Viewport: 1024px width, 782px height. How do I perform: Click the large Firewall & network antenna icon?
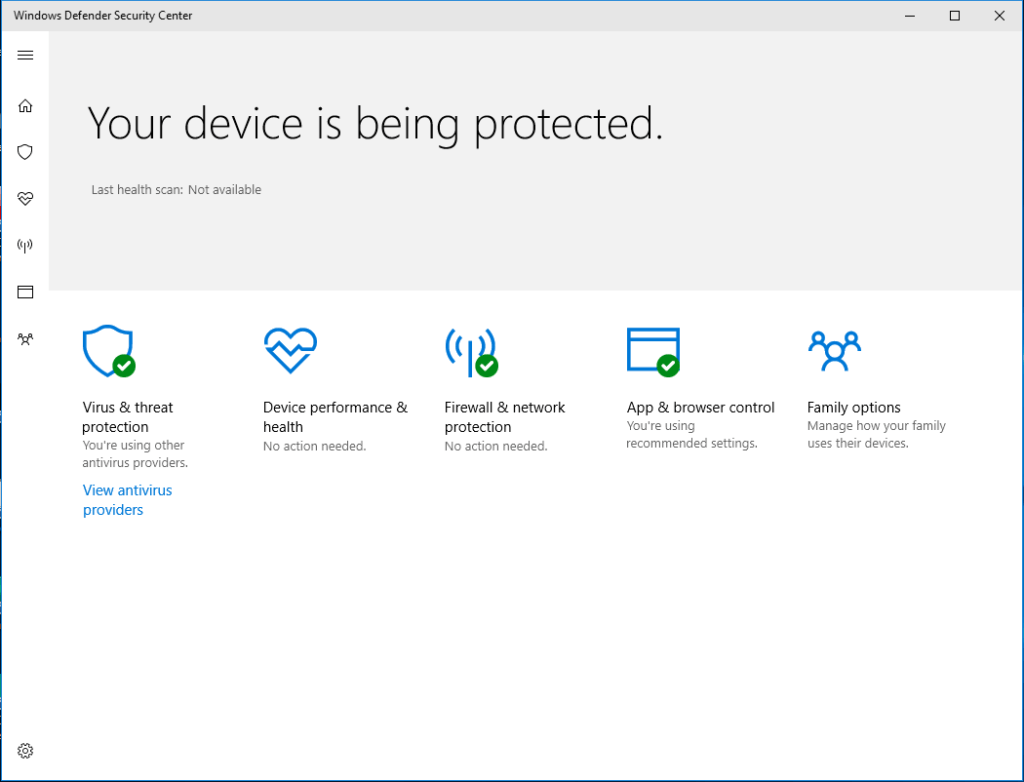click(472, 351)
